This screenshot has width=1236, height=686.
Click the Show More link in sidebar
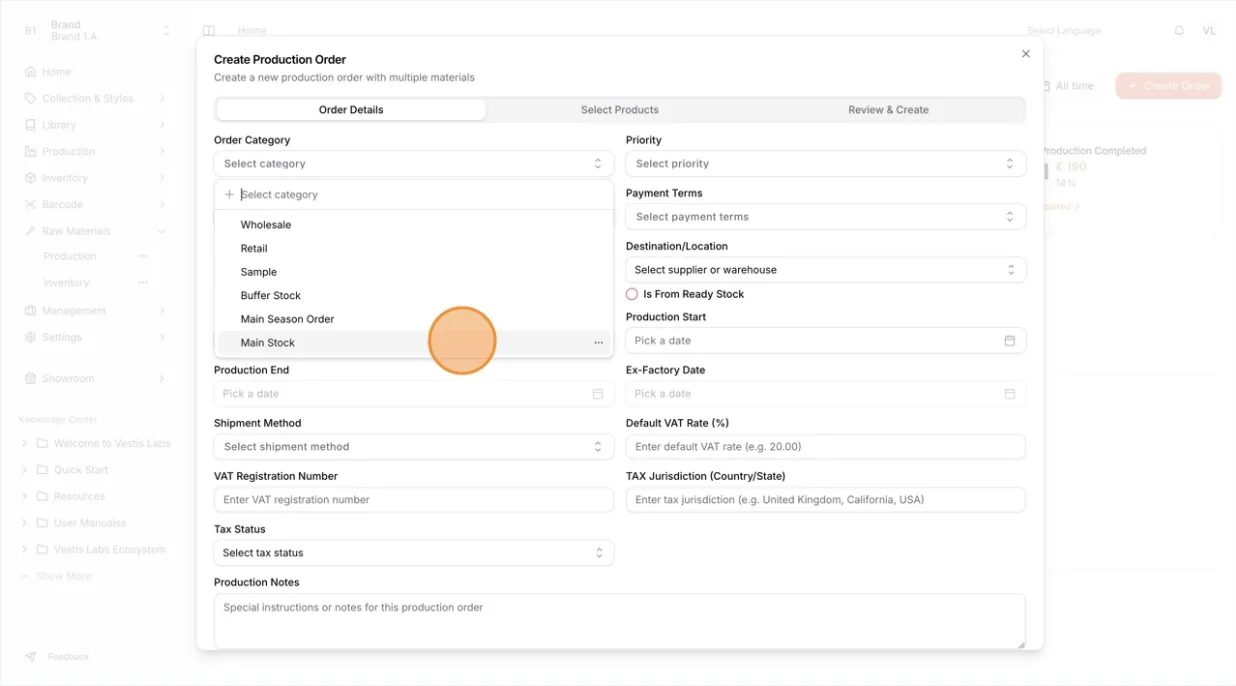[x=64, y=576]
